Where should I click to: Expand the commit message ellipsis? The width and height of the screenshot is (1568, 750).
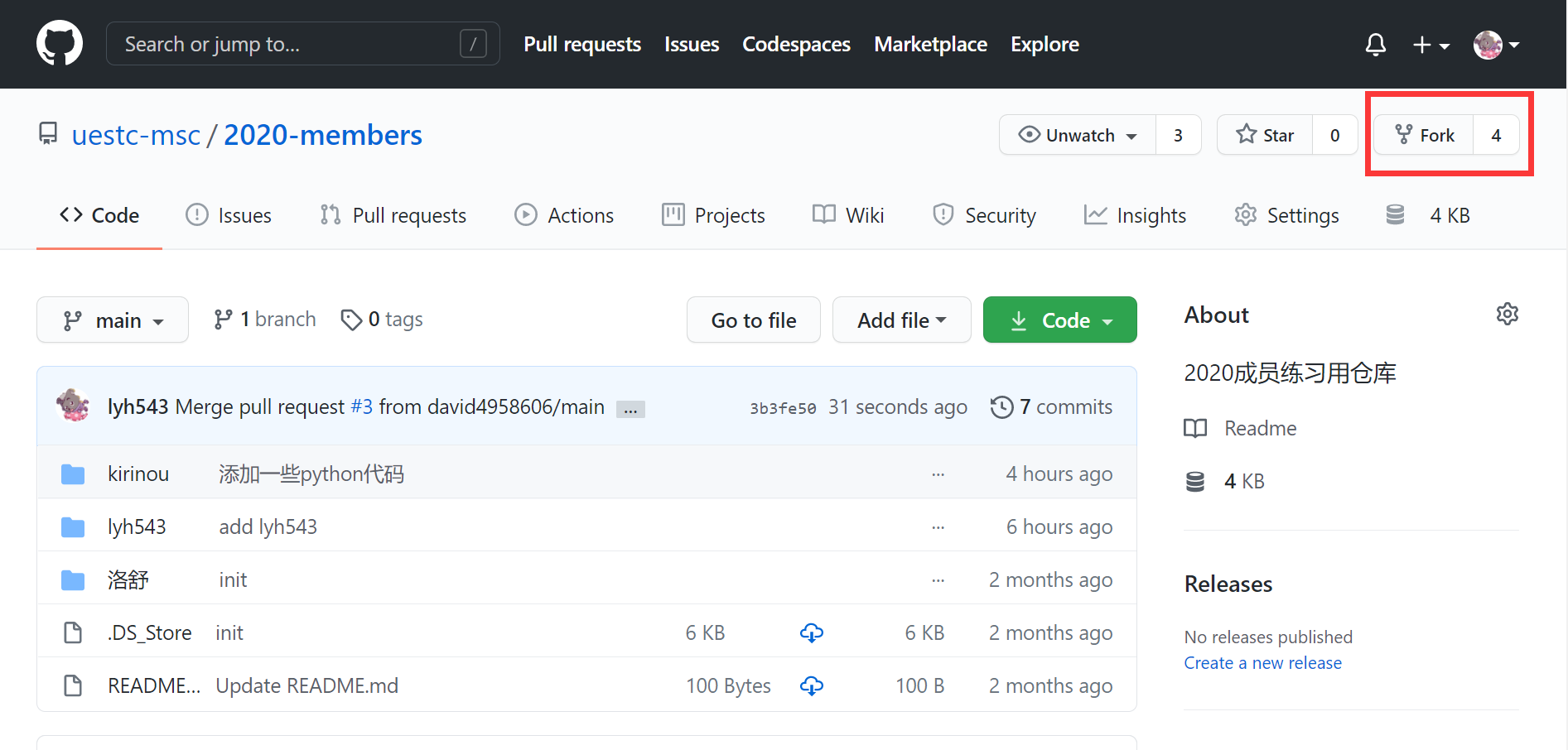point(630,409)
